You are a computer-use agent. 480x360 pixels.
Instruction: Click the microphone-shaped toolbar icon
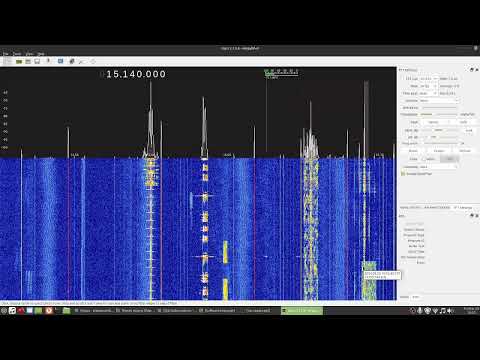(48, 61)
